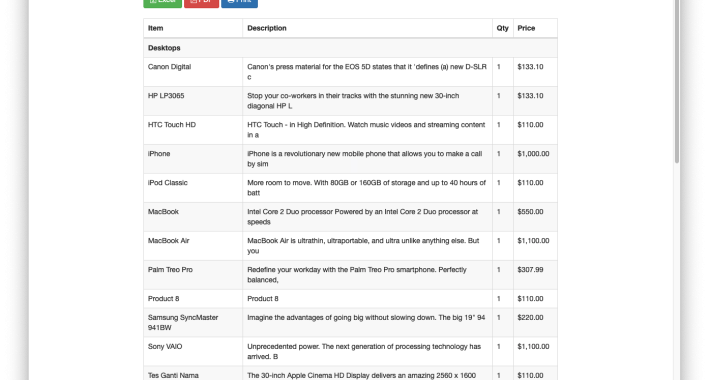The image size is (710, 380).
Task: Click the iPhone price $1,000.00
Action: point(533,154)
